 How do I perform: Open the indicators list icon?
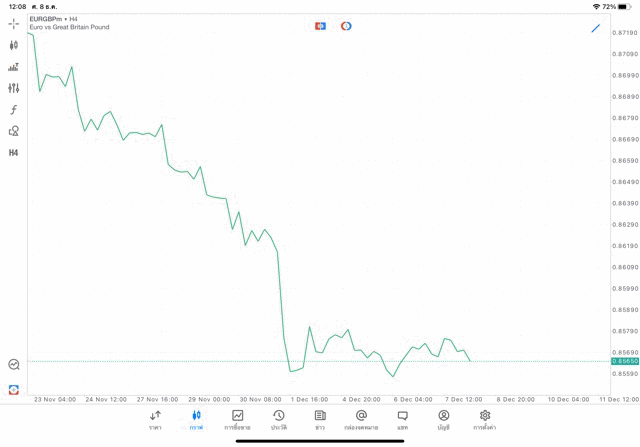point(13,67)
